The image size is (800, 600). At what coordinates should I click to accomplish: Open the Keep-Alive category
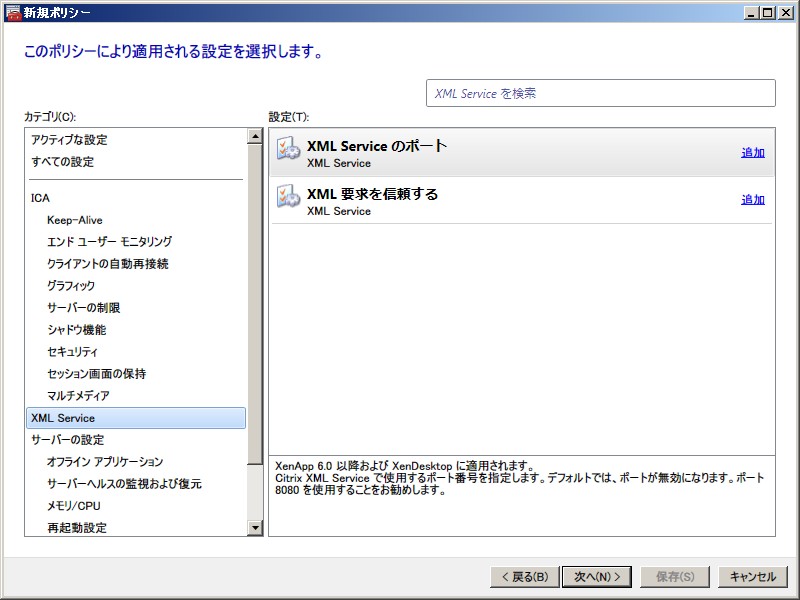click(x=74, y=220)
